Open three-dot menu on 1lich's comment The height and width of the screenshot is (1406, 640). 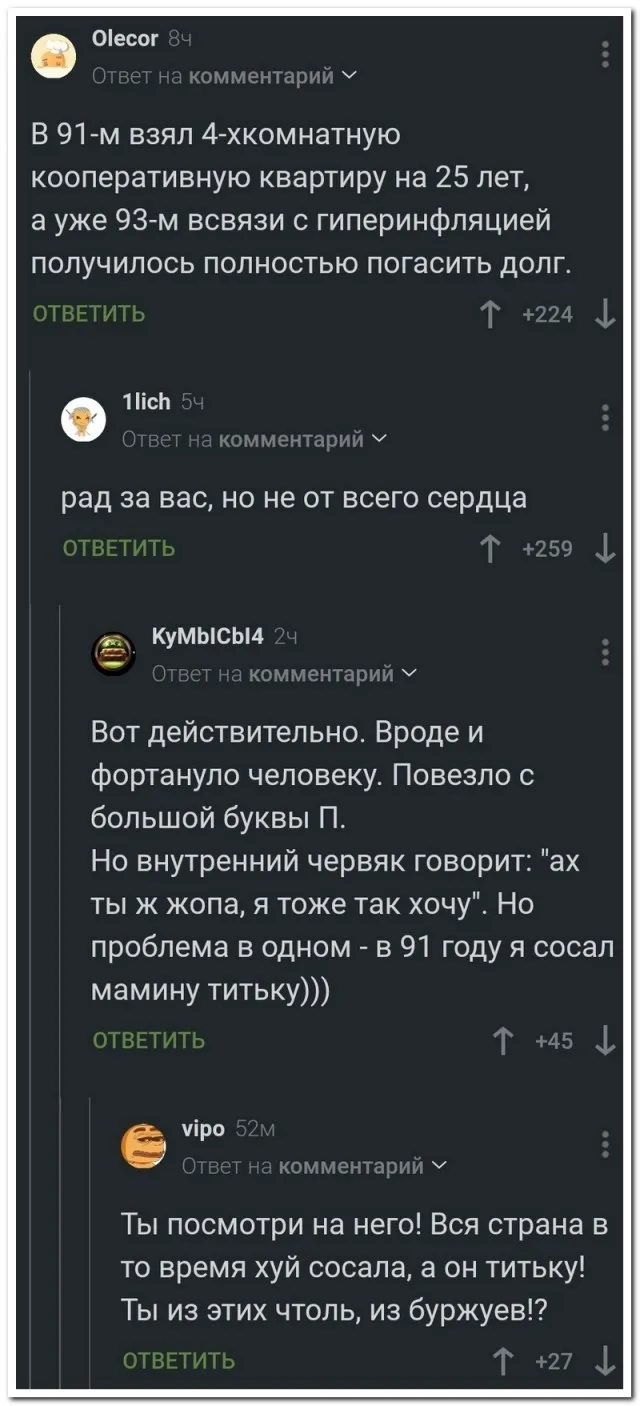[605, 419]
